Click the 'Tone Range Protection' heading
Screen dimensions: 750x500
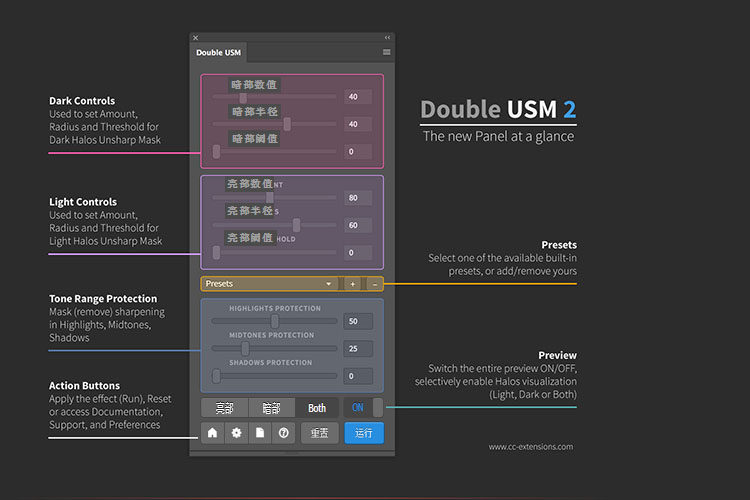[103, 299]
